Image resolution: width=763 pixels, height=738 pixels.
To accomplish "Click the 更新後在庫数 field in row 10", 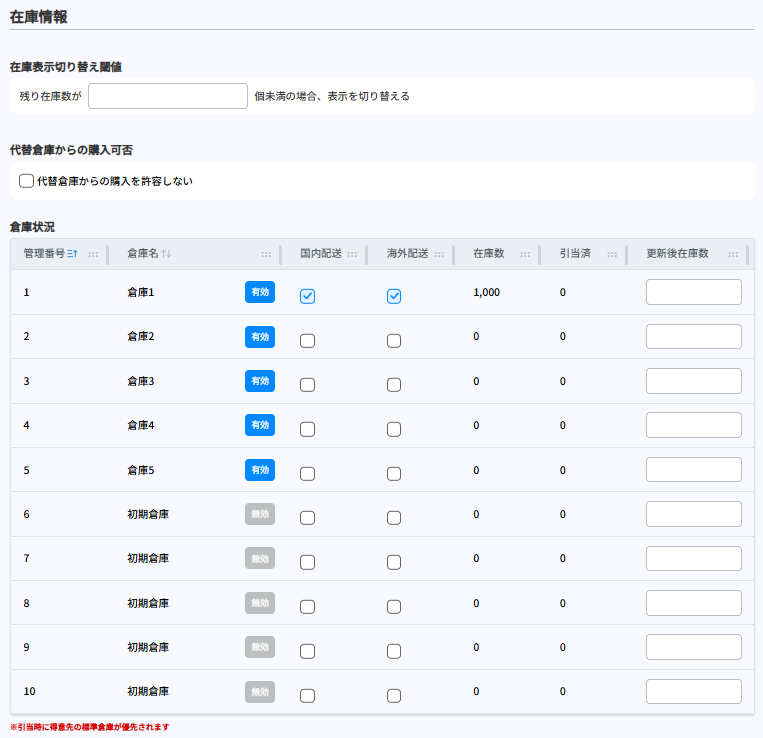I will [x=694, y=692].
